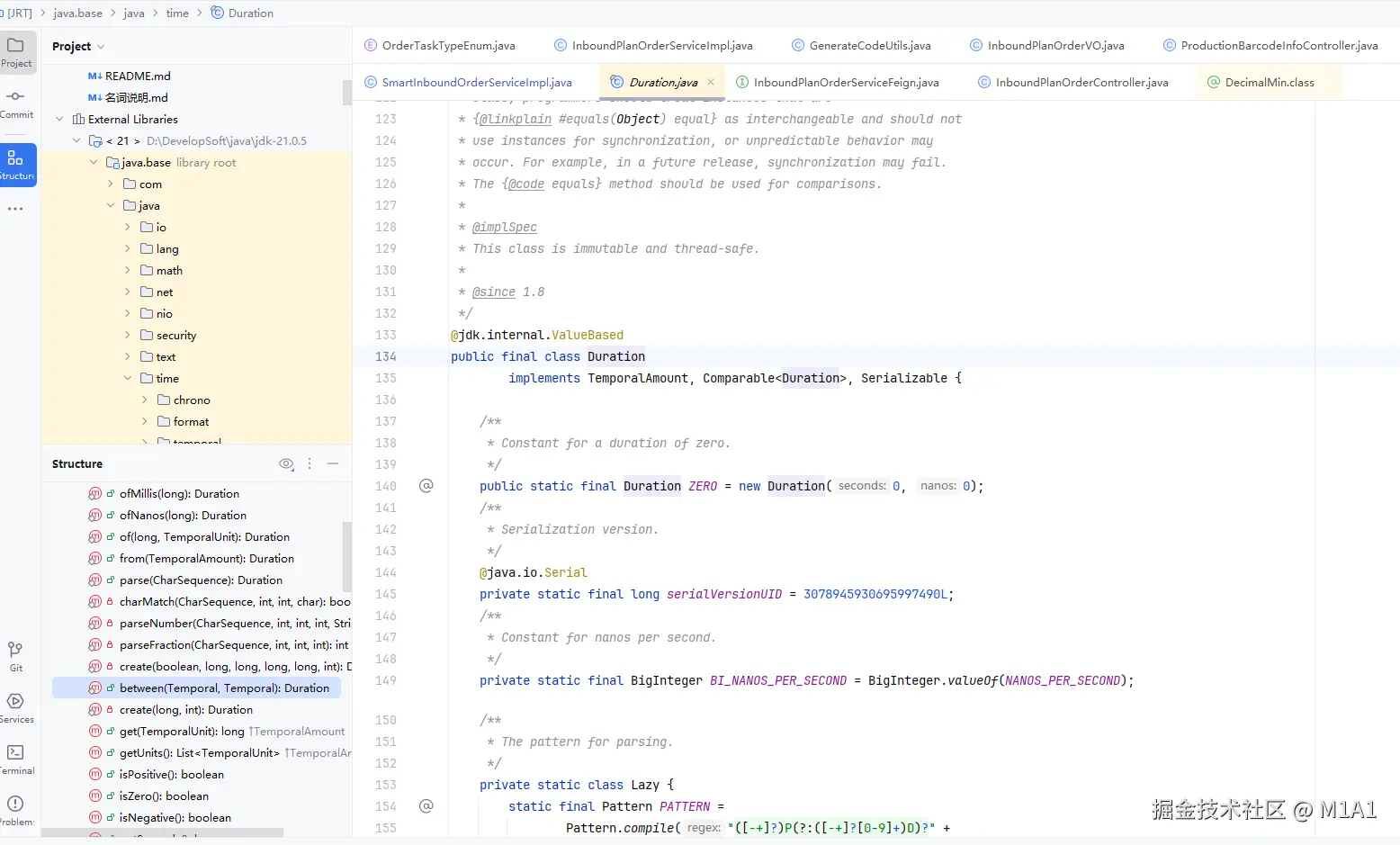Image resolution: width=1400 pixels, height=845 pixels.
Task: Collapse the time folder
Action: click(128, 379)
